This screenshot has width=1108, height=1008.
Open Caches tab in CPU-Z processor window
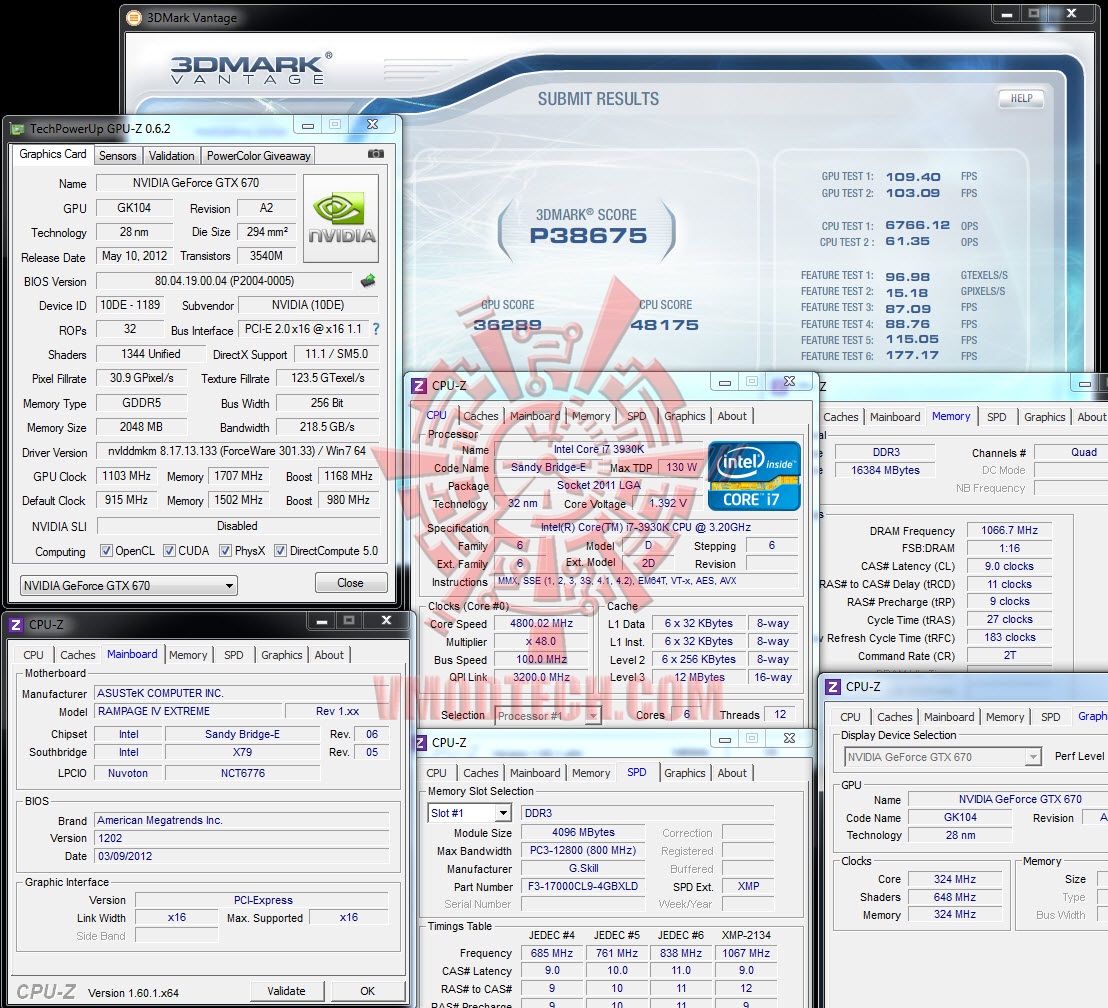coord(481,416)
